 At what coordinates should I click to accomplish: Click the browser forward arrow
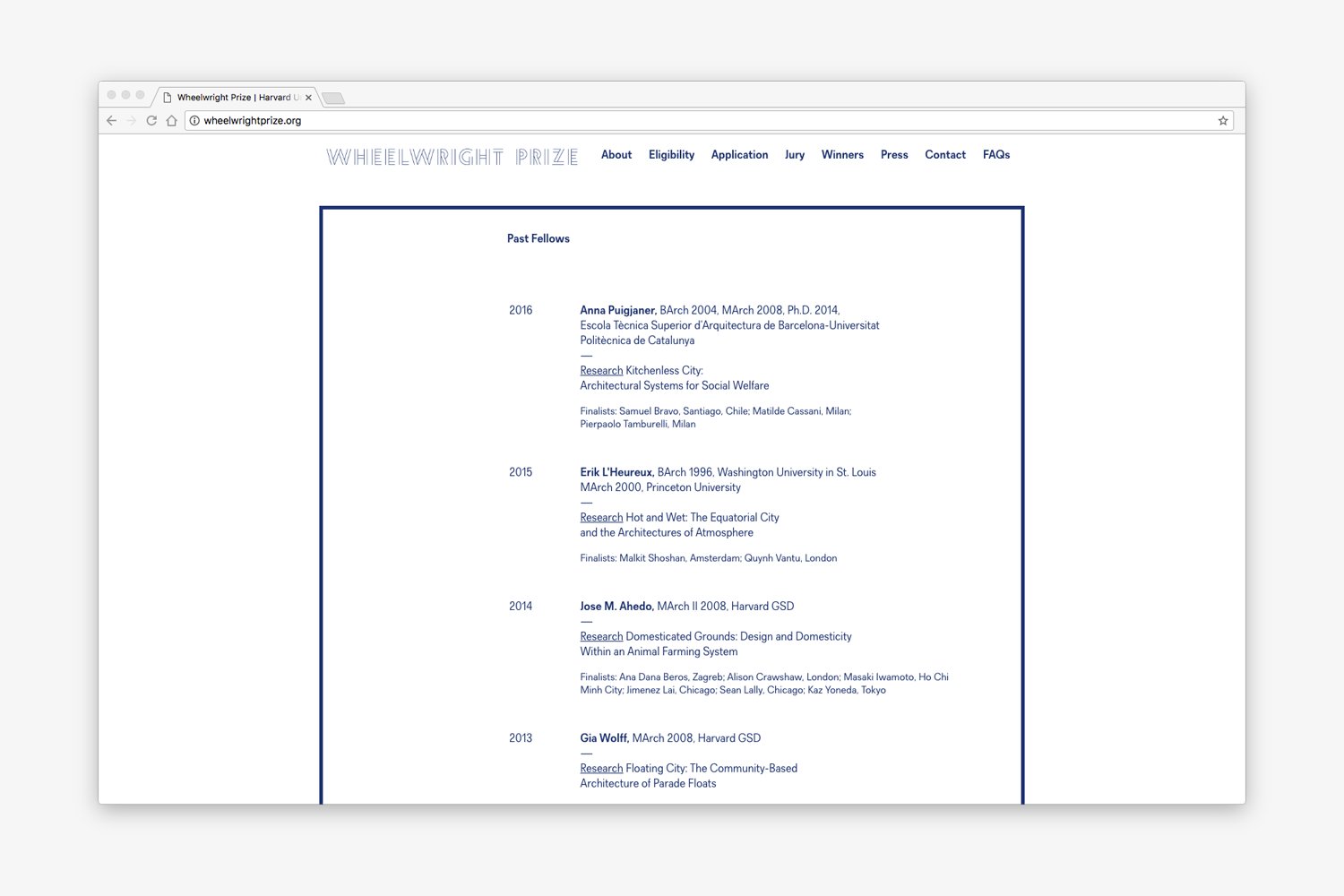132,121
